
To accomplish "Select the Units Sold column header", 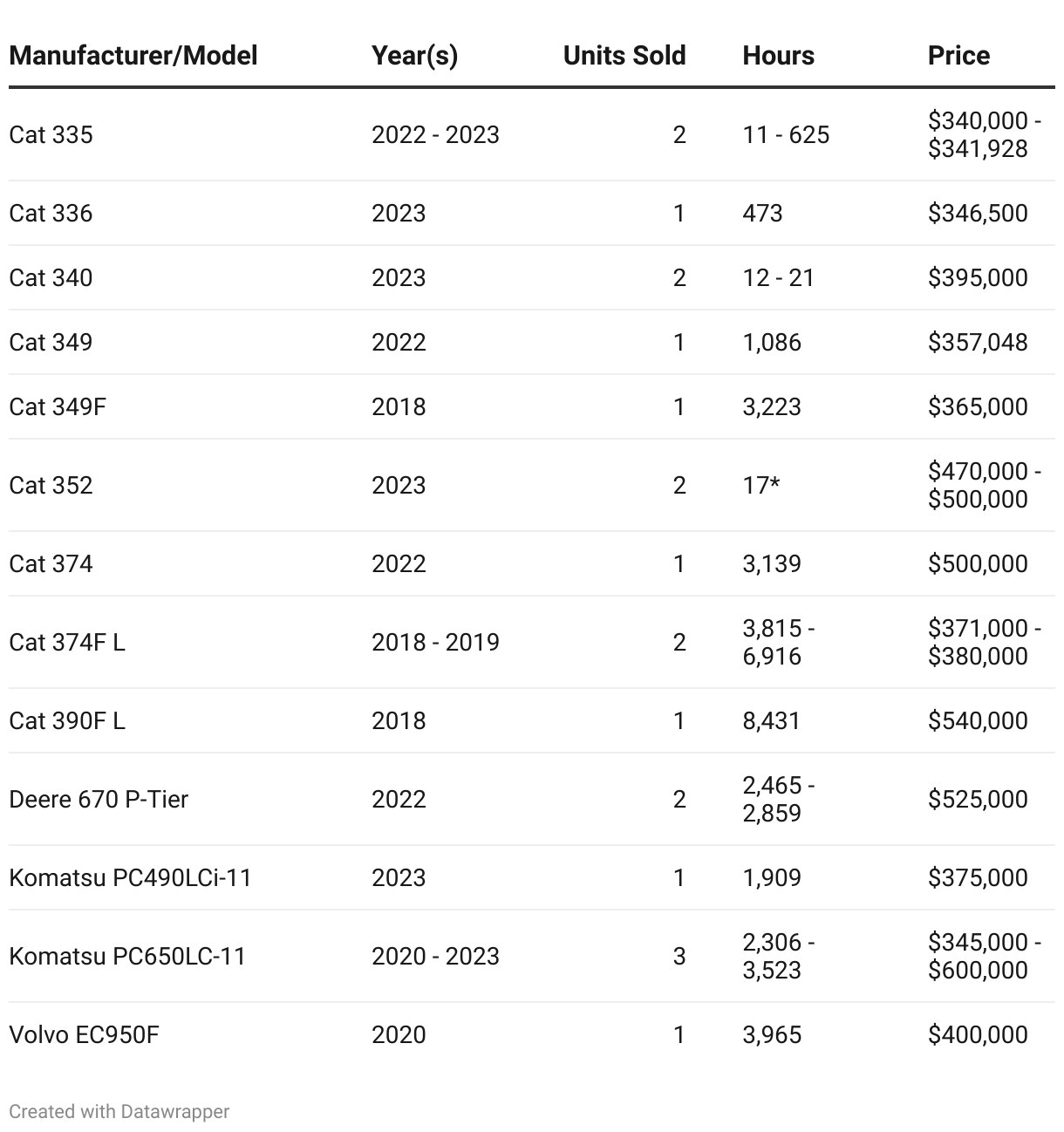I will pyautogui.click(x=624, y=56).
